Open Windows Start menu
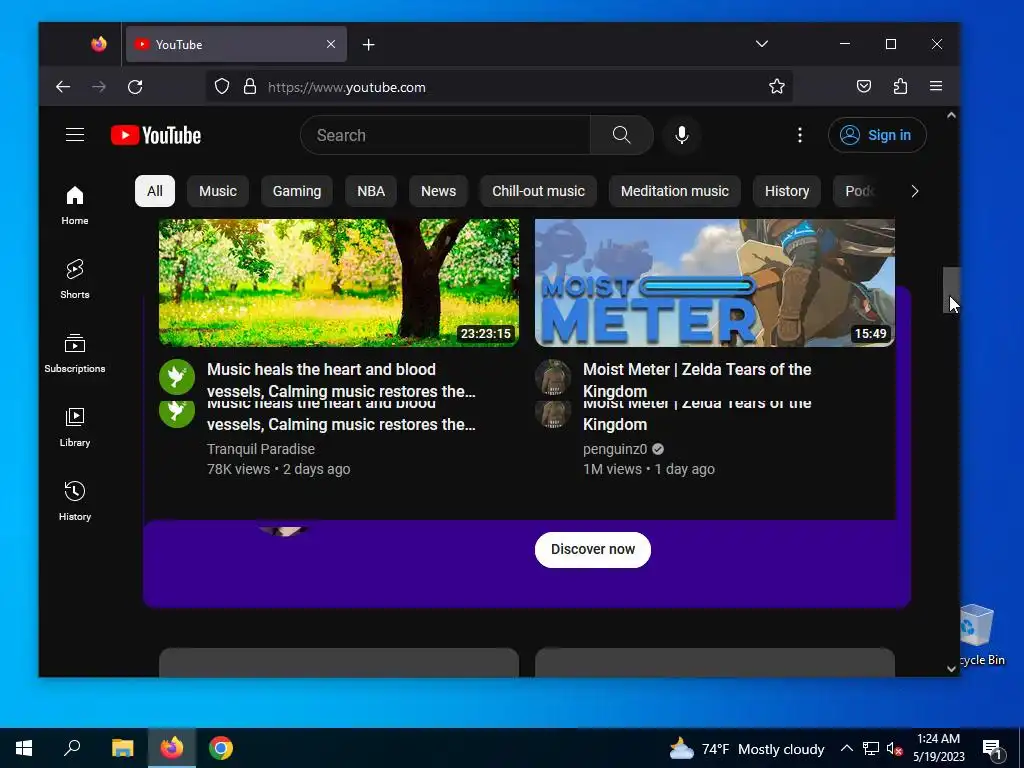Image resolution: width=1024 pixels, height=768 pixels. tap(24, 748)
